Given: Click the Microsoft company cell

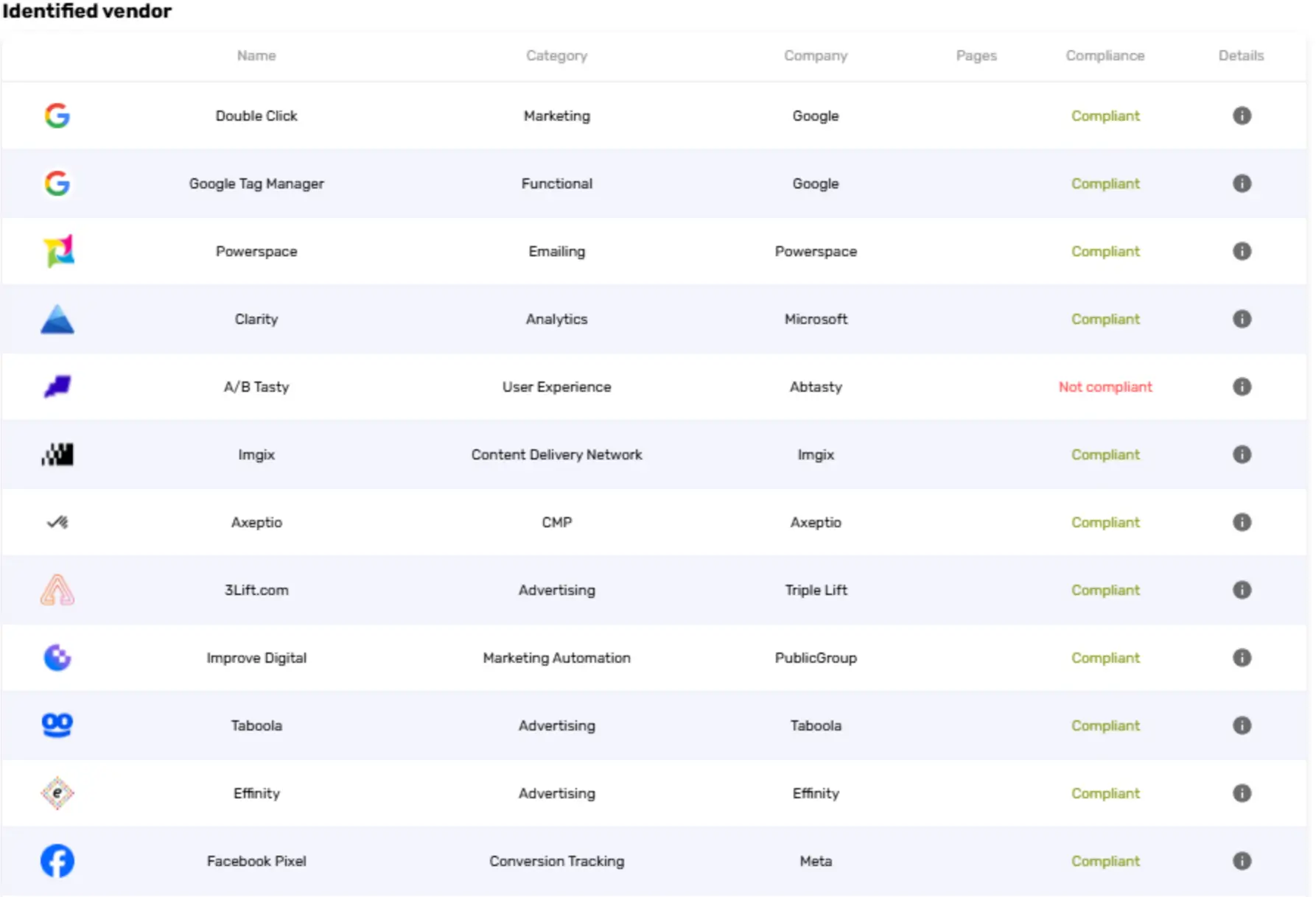Looking at the screenshot, I should point(816,319).
